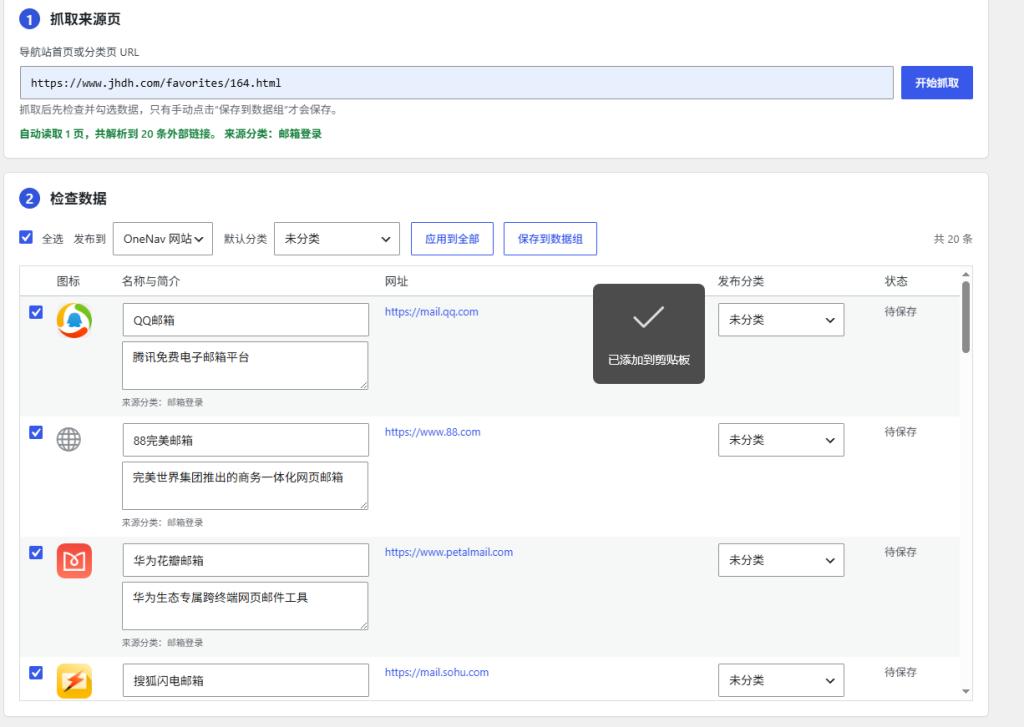Click the 华为花瓣邮箱 red icon

click(74, 561)
